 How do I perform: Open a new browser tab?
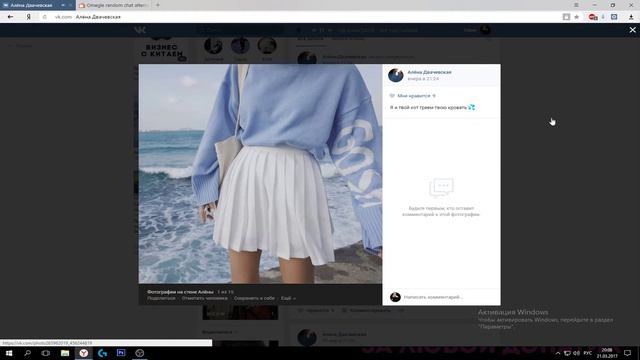(x=158, y=5)
